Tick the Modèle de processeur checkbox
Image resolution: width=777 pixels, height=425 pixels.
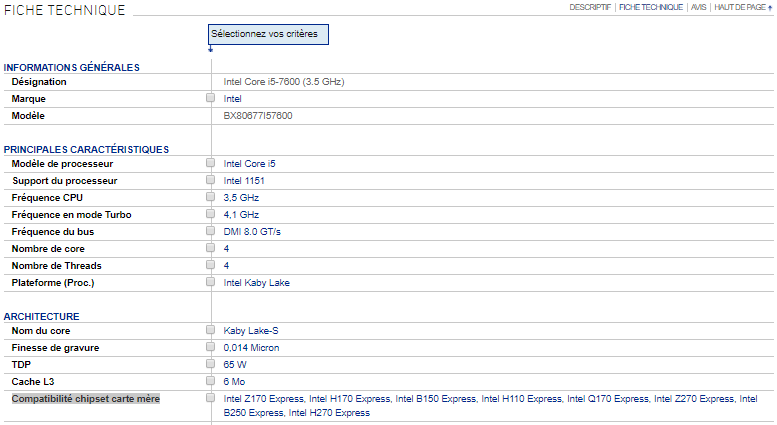(211, 162)
